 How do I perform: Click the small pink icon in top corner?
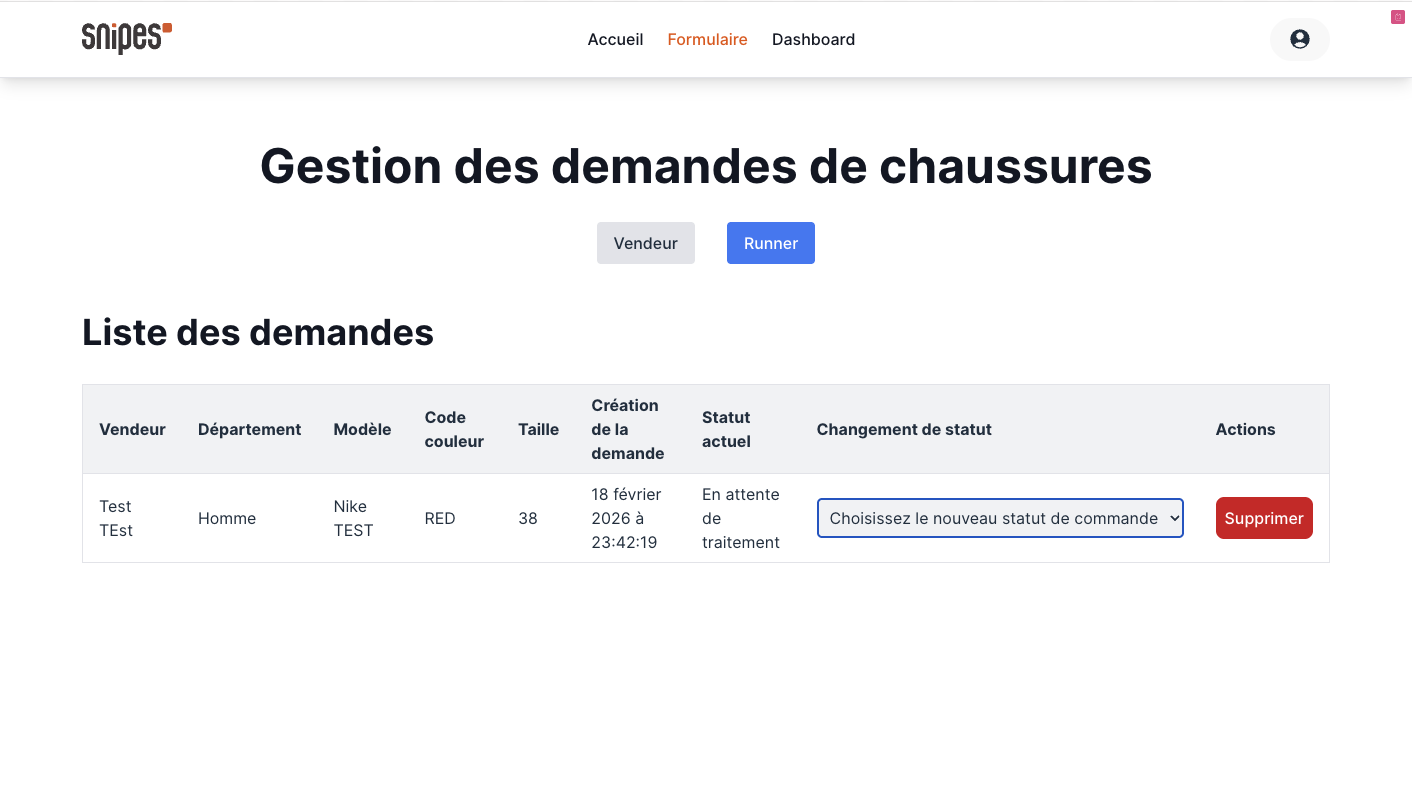pos(1398,17)
